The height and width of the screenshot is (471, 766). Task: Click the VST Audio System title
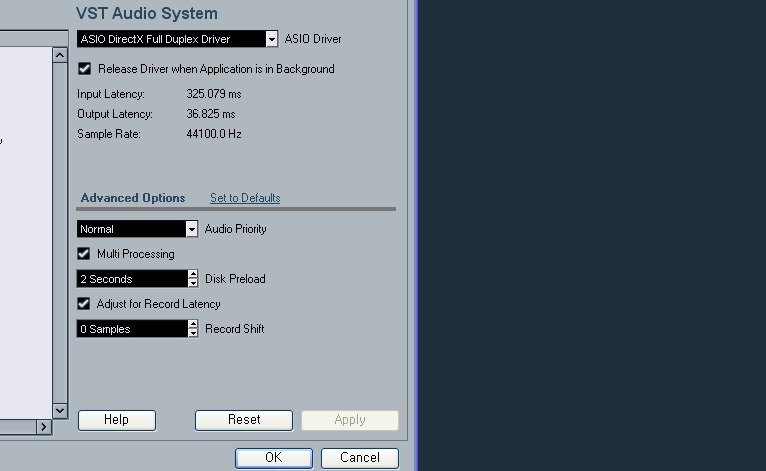(147, 13)
